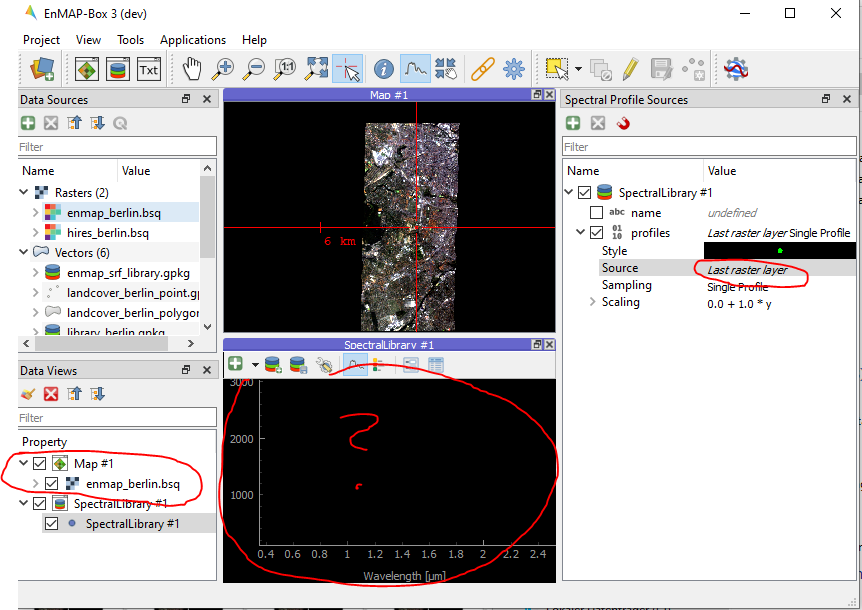This screenshot has width=862, height=610.
Task: Open the EnMAP-Box settings gear icon
Action: point(513,69)
